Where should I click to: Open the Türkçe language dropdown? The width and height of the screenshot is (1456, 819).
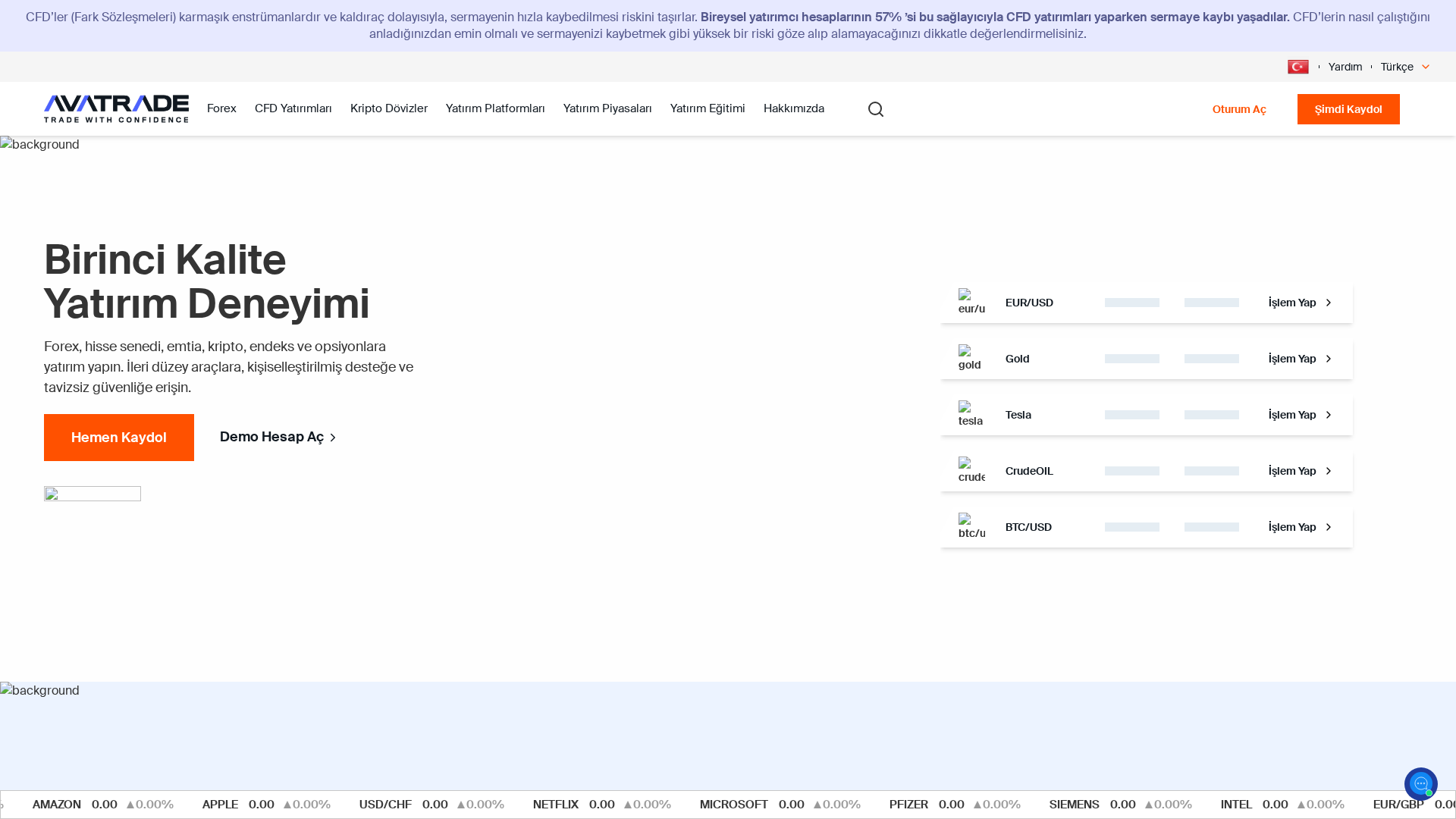pyautogui.click(x=1404, y=67)
